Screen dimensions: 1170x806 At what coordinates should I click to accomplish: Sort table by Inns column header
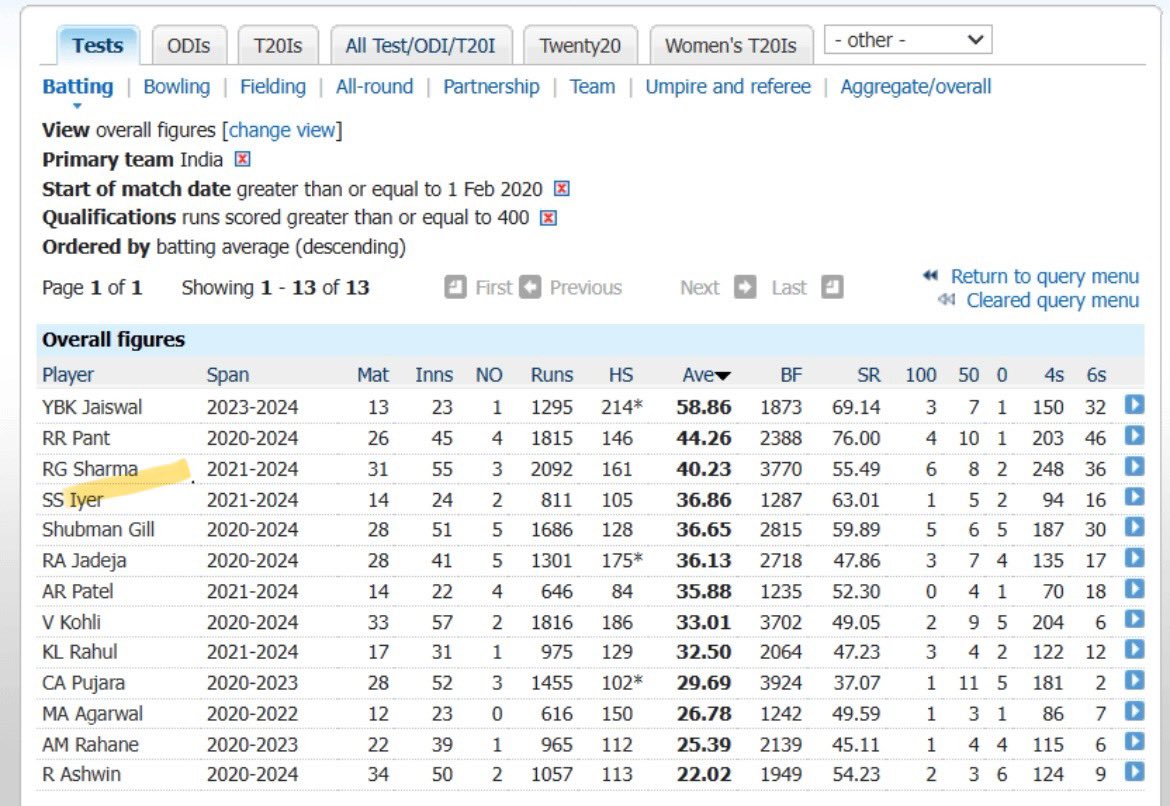tap(434, 375)
